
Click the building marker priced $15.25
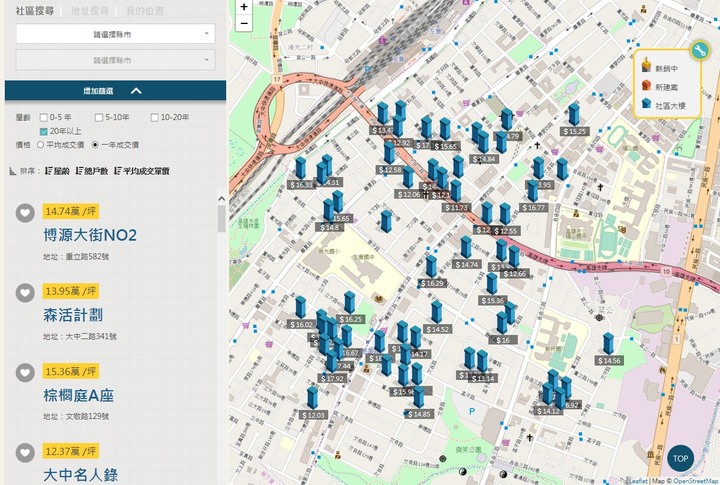[x=574, y=115]
